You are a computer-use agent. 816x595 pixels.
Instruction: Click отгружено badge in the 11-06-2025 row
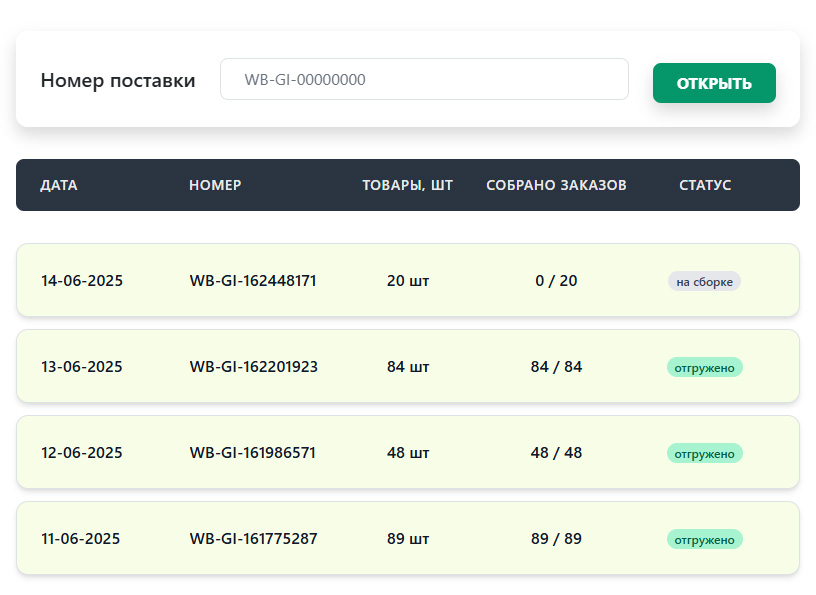coord(705,539)
